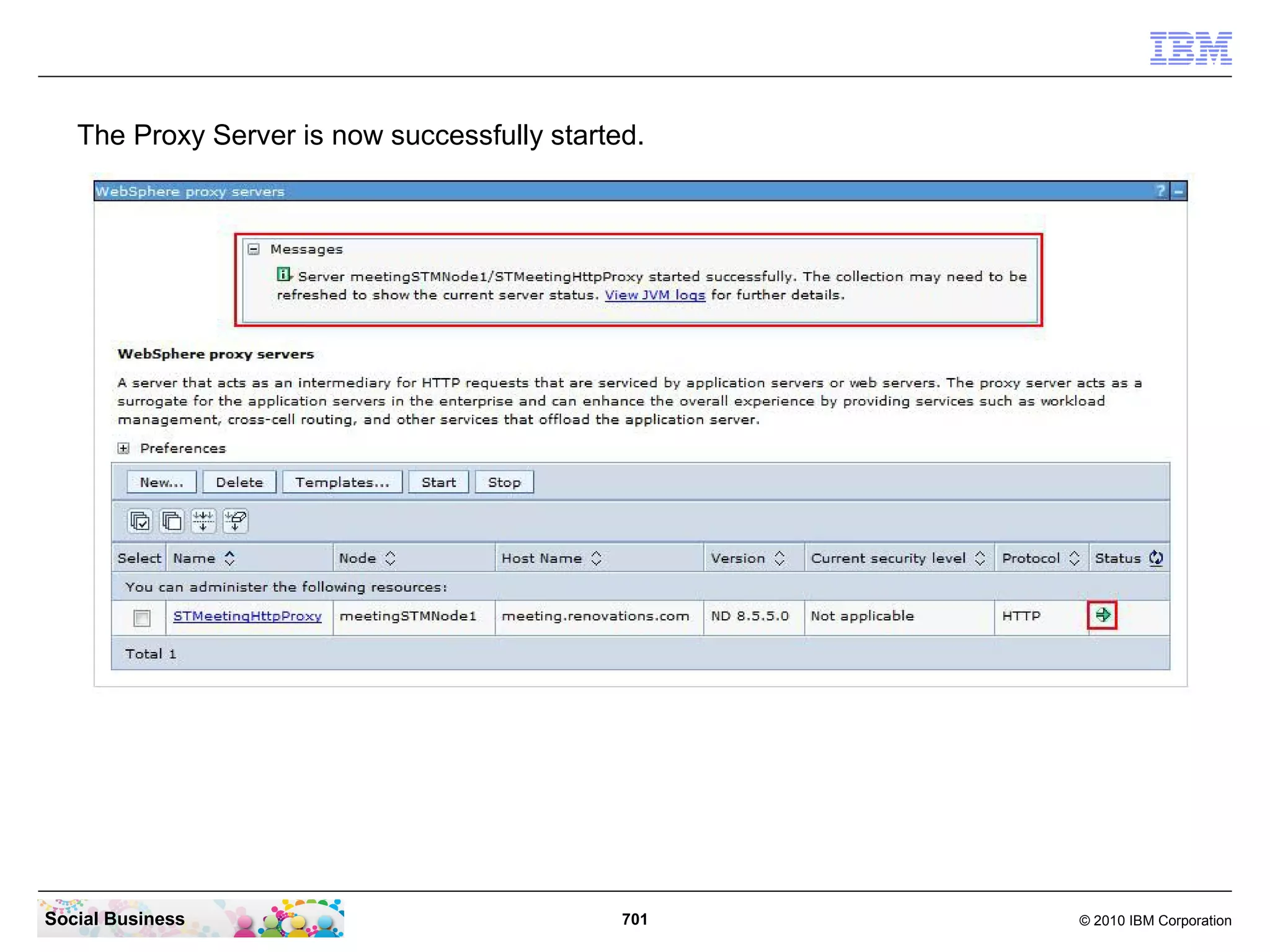
Task: Sort by Protocol column arrows
Action: click(x=1075, y=558)
